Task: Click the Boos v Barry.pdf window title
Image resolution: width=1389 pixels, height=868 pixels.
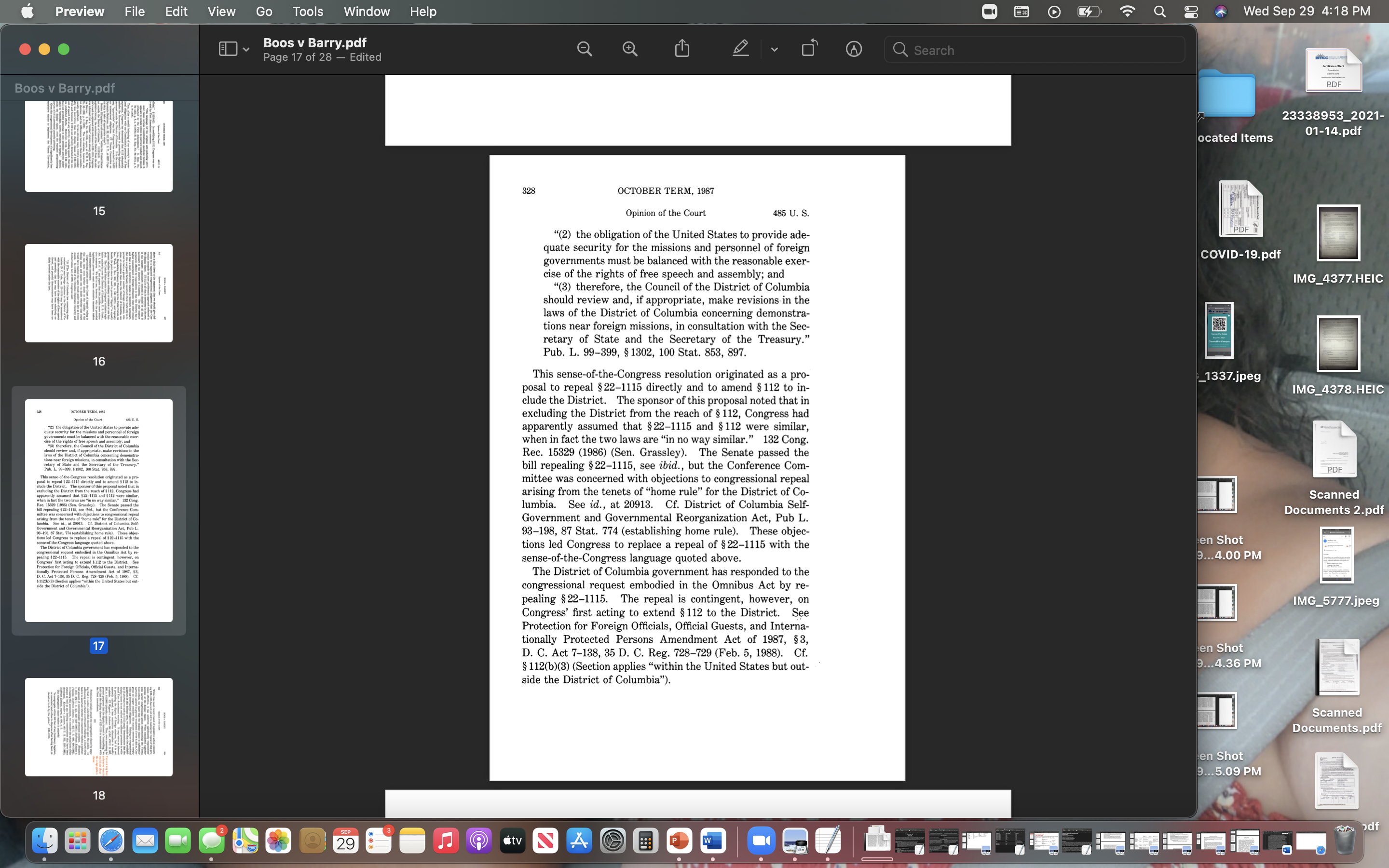Action: click(314, 42)
